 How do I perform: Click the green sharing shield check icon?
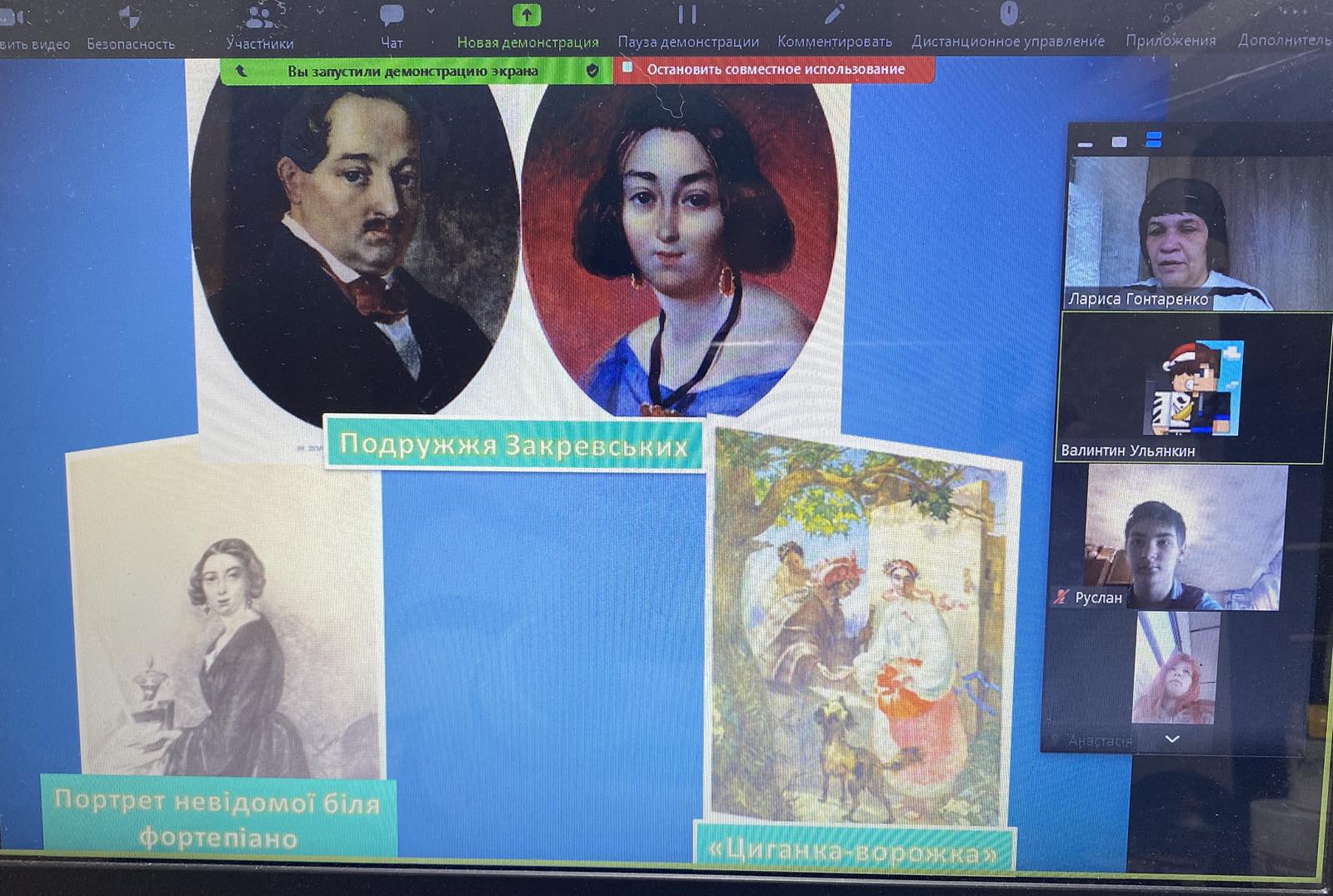coord(592,72)
